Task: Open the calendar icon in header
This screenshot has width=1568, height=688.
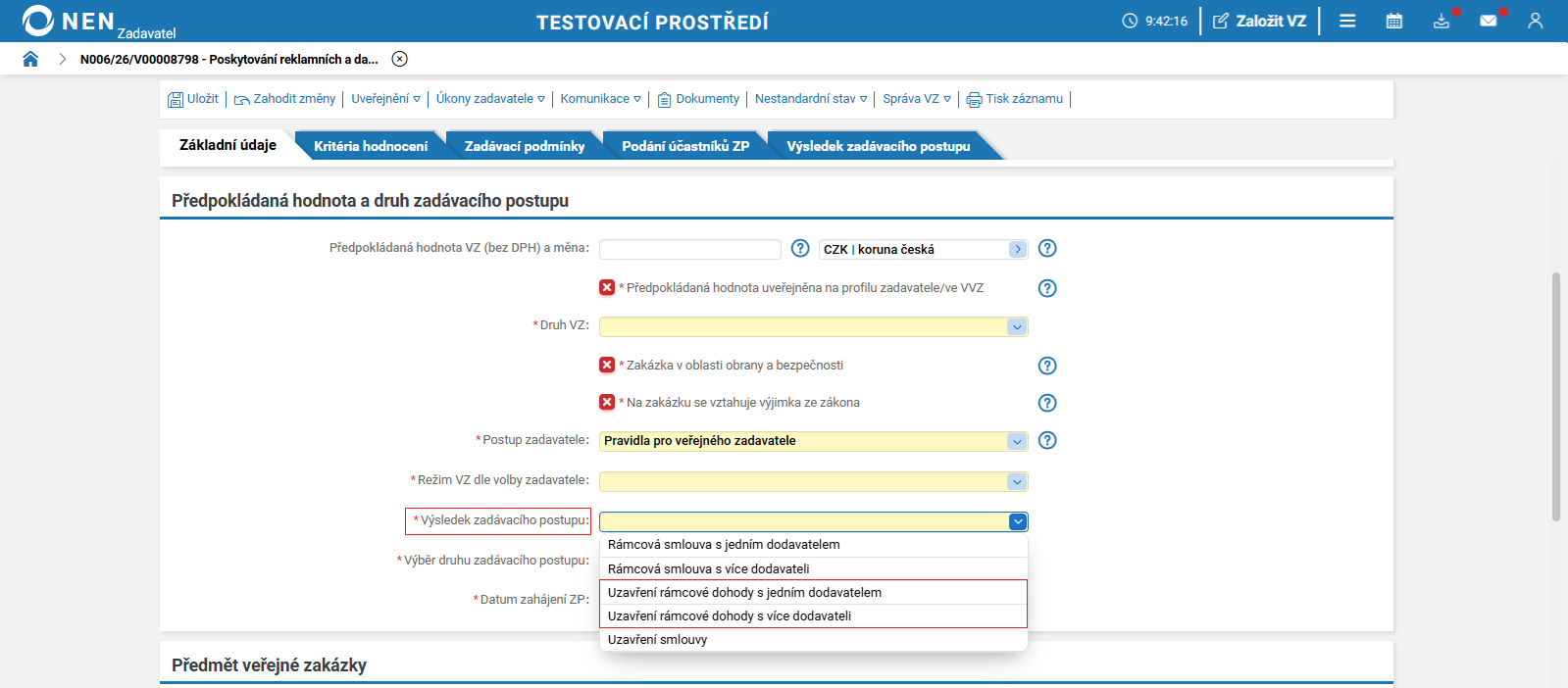Action: (1393, 21)
